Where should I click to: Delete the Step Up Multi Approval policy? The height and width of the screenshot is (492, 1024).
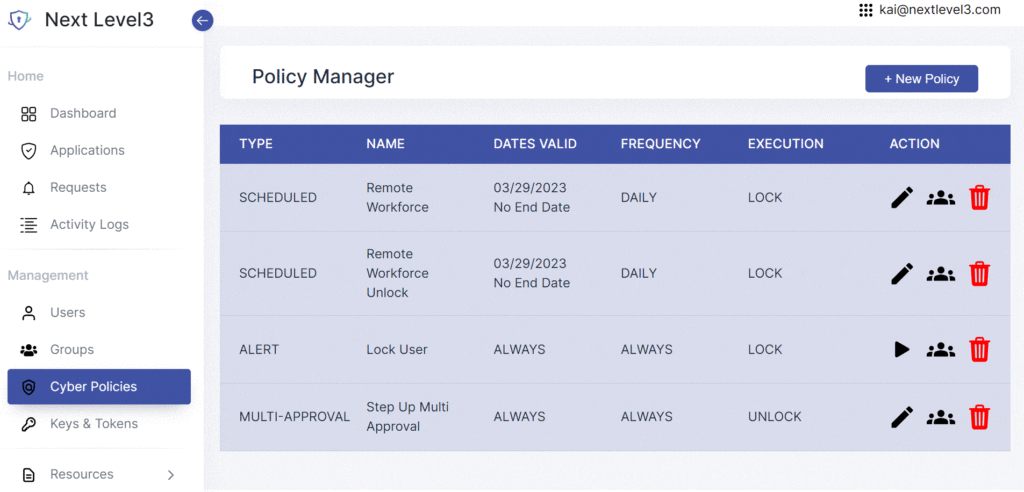coord(979,417)
